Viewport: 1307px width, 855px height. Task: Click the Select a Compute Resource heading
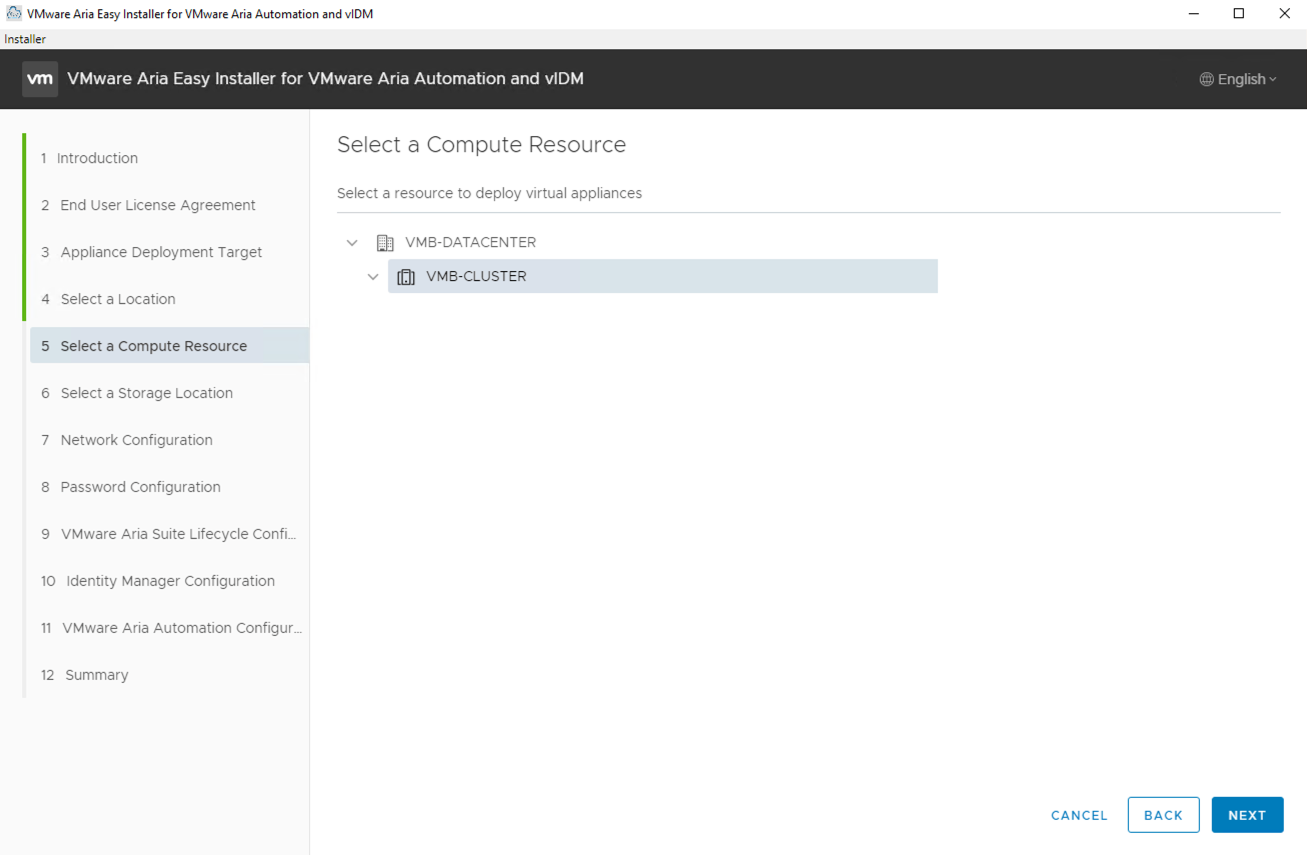[x=481, y=145]
